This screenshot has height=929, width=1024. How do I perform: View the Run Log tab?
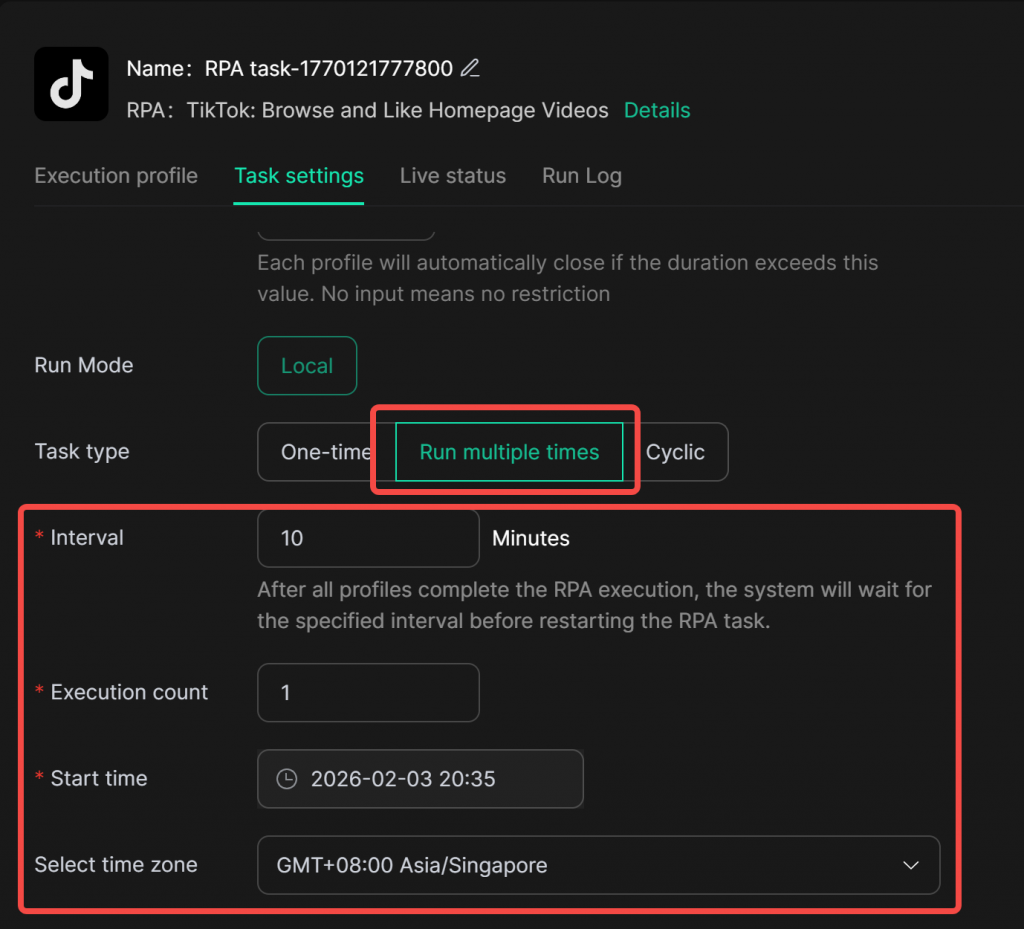pos(581,176)
